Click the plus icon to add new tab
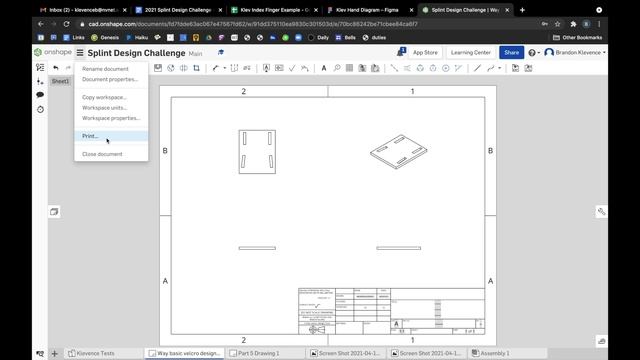Viewport: 640px width, 360px height. tap(54, 353)
